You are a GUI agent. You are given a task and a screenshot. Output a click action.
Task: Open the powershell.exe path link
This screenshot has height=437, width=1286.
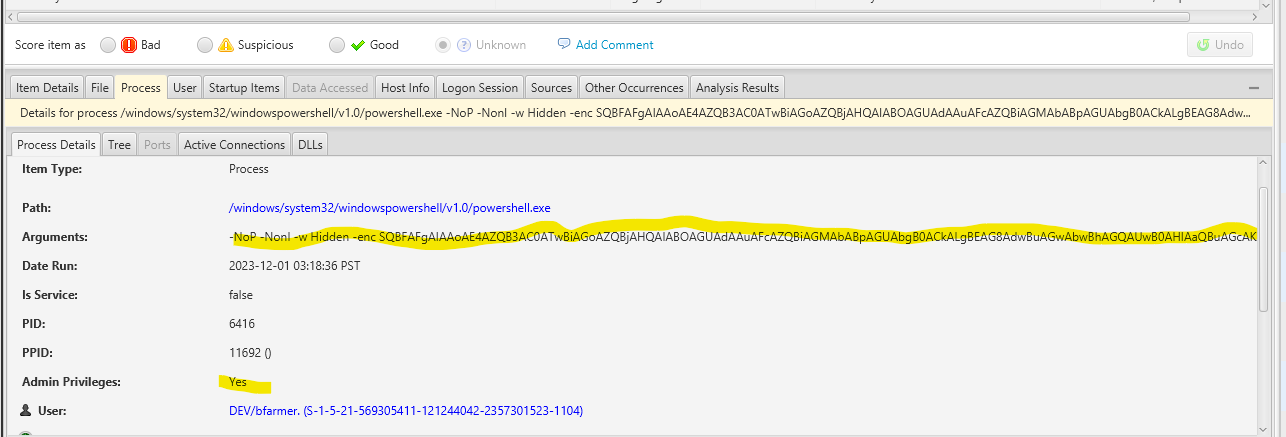(x=389, y=208)
